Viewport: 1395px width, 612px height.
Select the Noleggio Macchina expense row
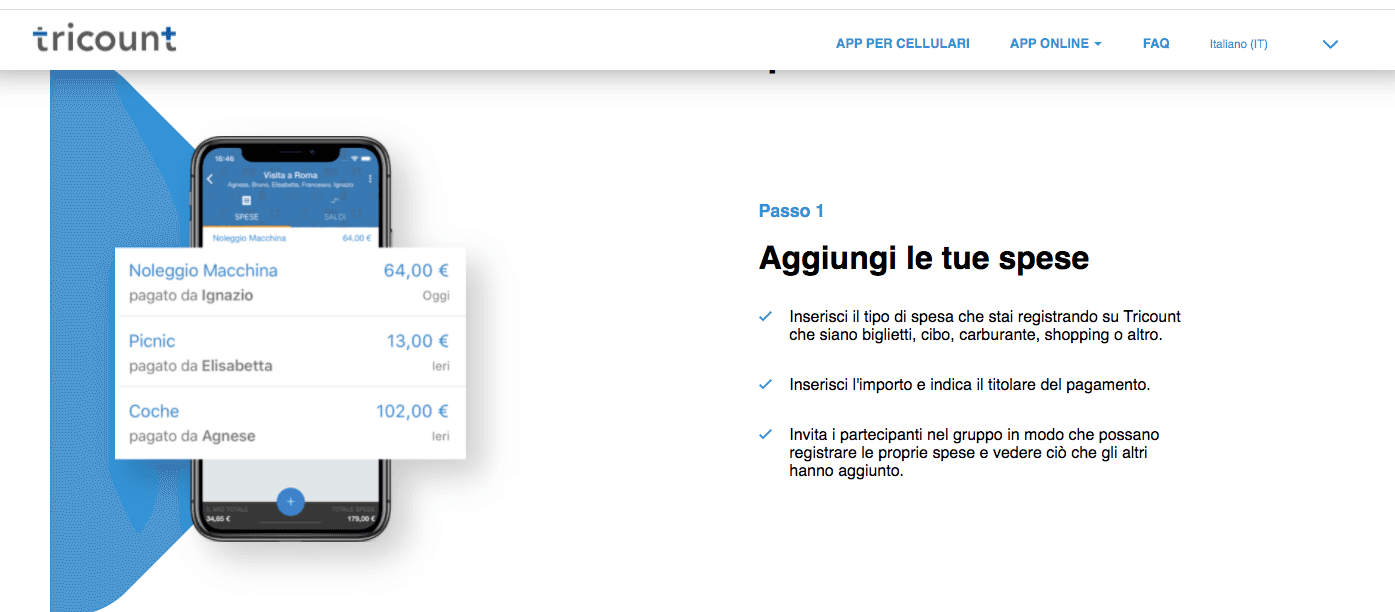pyautogui.click(x=290, y=282)
